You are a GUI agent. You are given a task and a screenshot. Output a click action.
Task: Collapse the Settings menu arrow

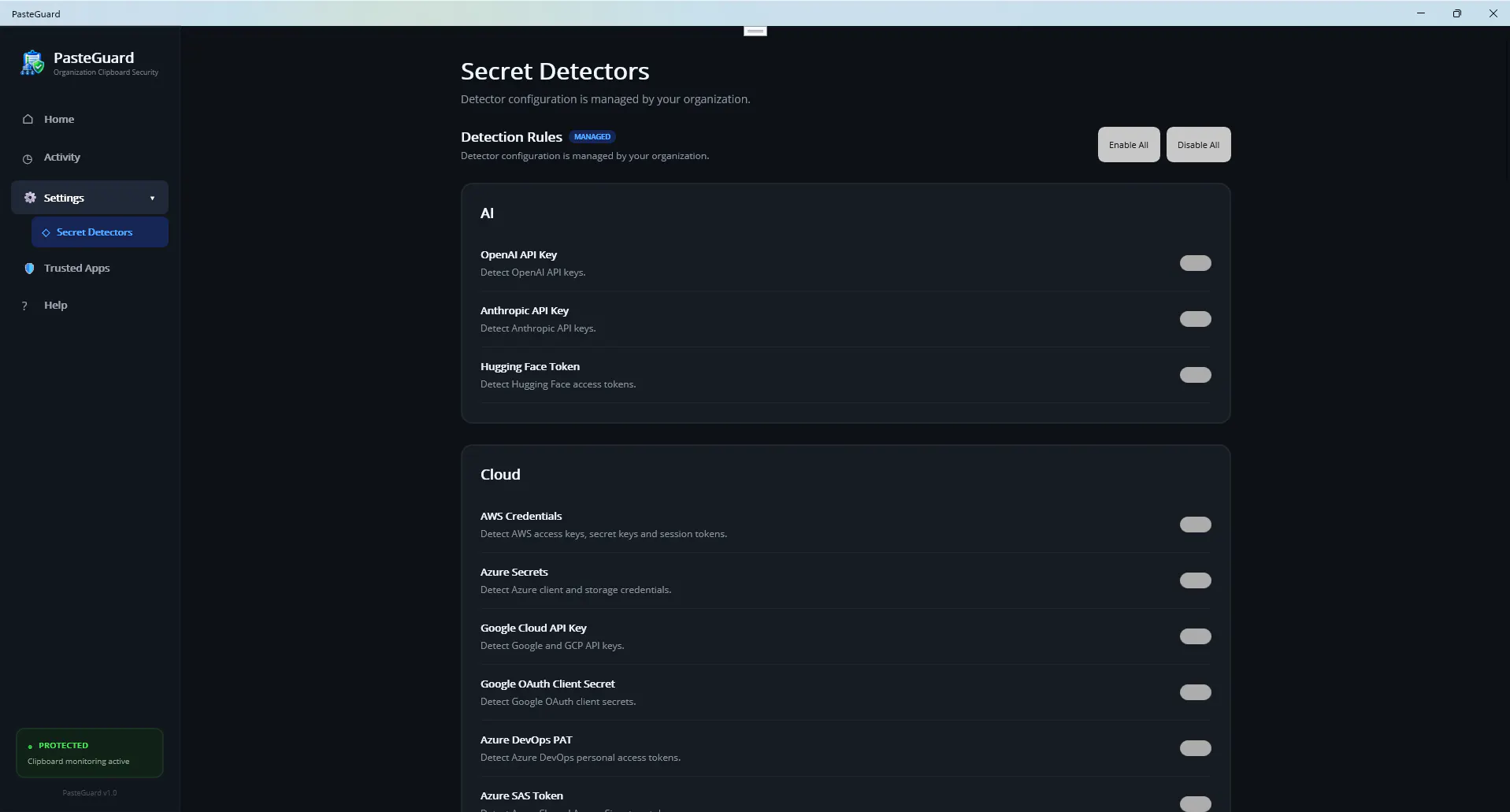pyautogui.click(x=152, y=198)
